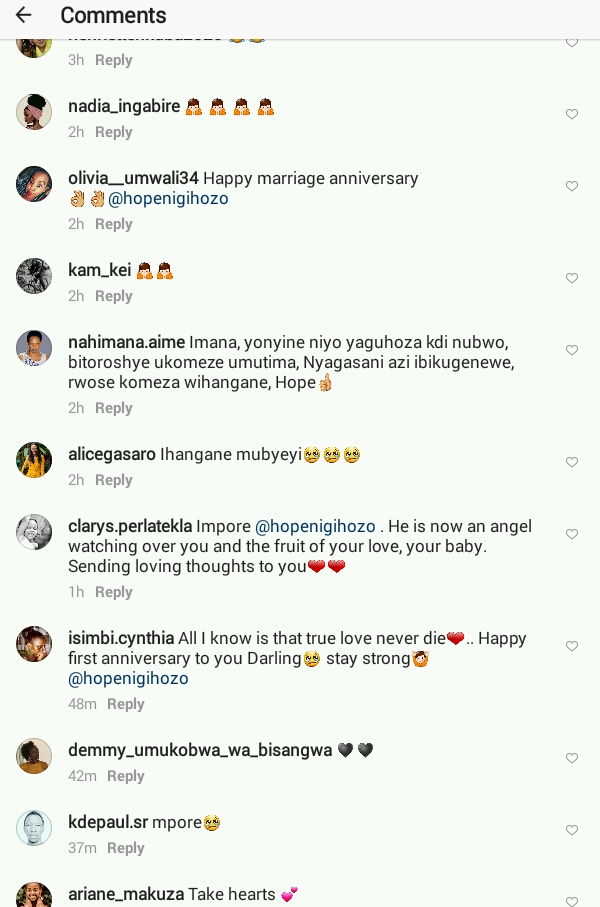This screenshot has width=600, height=907.
Task: Reply to alicegasaro's comment
Action: (x=113, y=480)
